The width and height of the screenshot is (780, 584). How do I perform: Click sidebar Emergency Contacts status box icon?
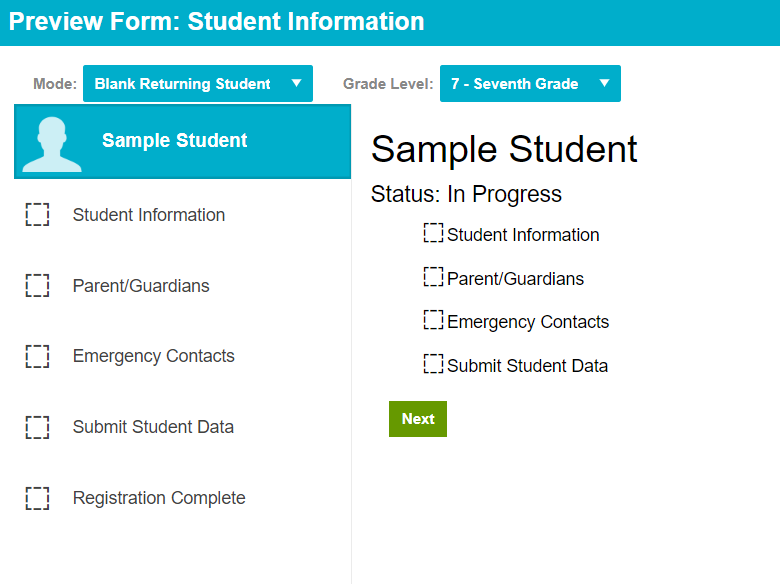coord(37,356)
